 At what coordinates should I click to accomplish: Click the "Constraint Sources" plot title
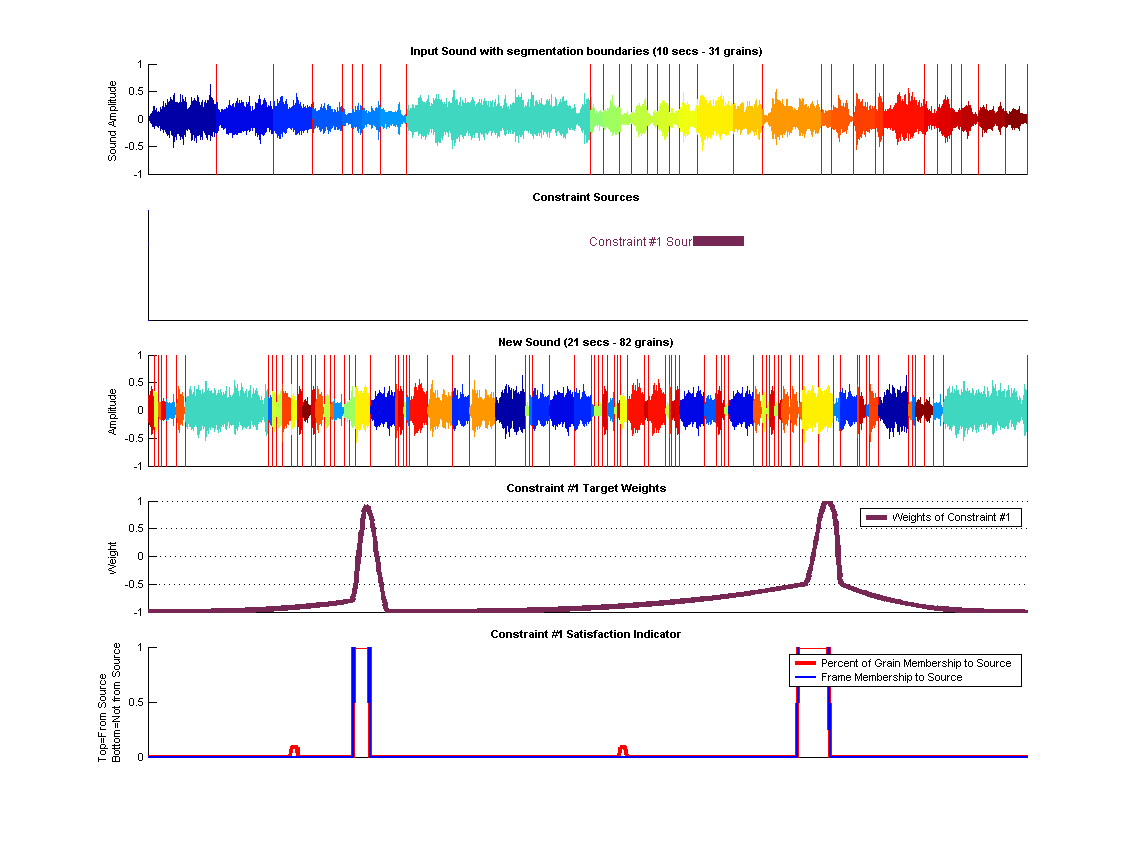point(586,197)
